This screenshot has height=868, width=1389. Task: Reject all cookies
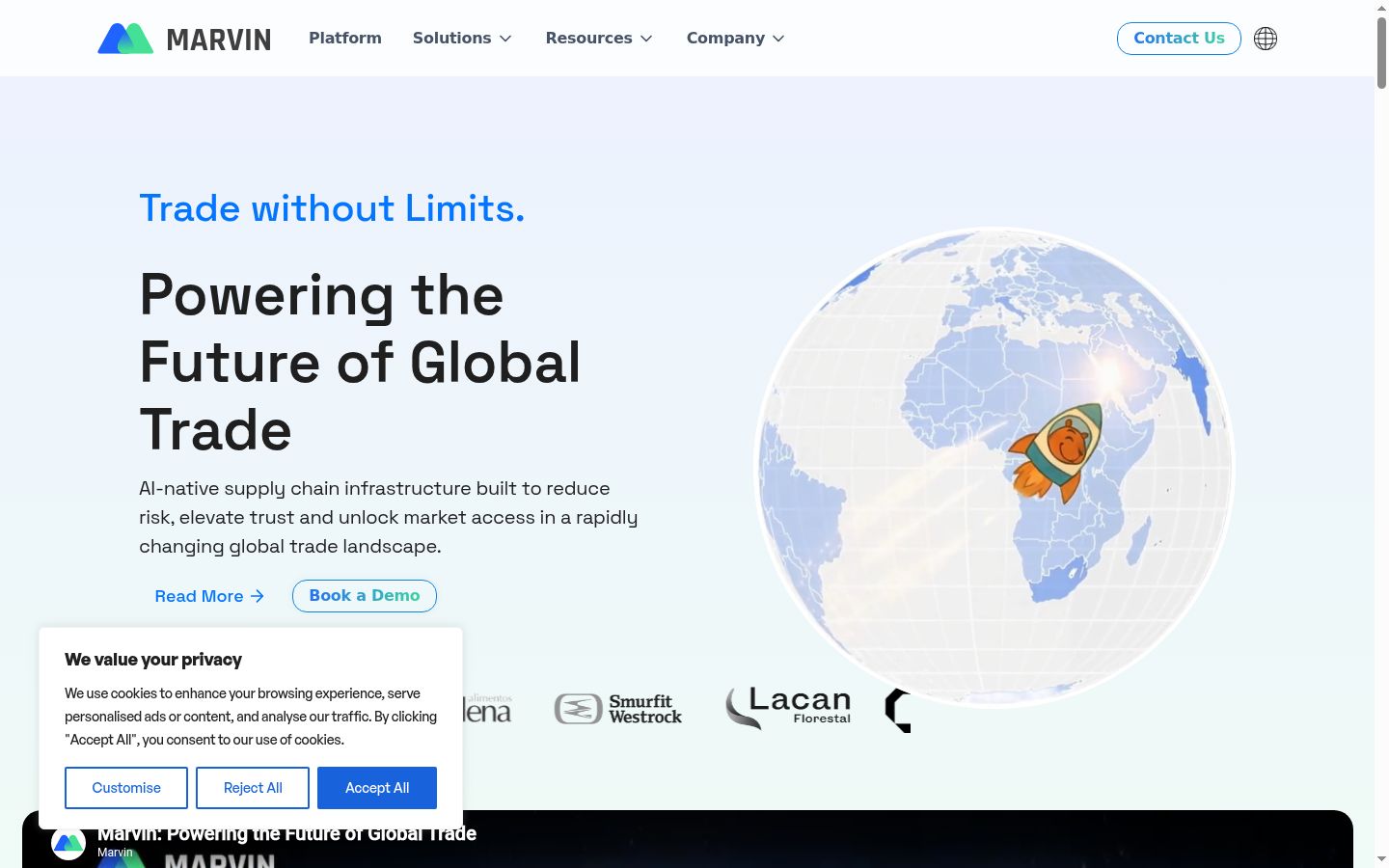coord(253,788)
